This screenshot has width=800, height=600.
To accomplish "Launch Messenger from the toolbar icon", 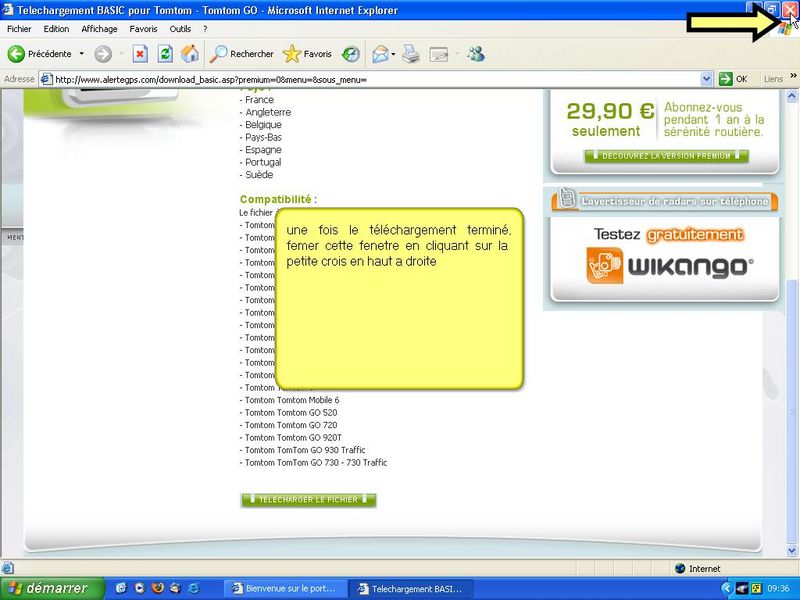I will click(x=476, y=54).
